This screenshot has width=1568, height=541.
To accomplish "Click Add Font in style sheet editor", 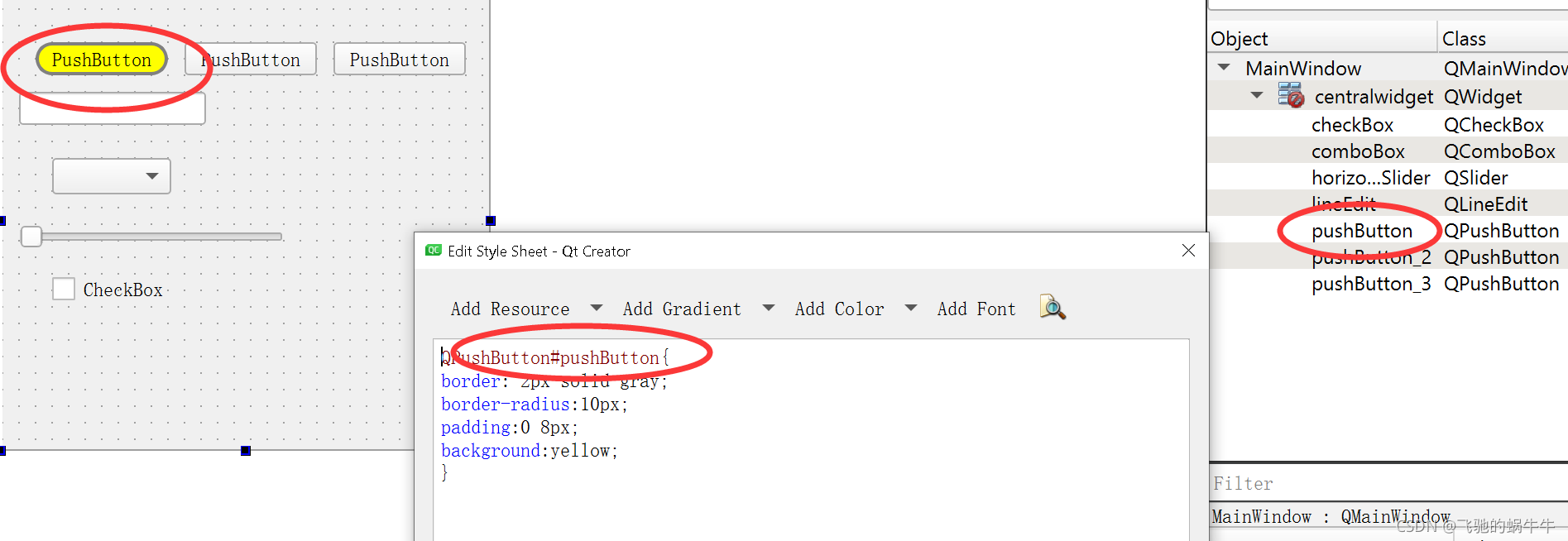I will click(x=976, y=309).
